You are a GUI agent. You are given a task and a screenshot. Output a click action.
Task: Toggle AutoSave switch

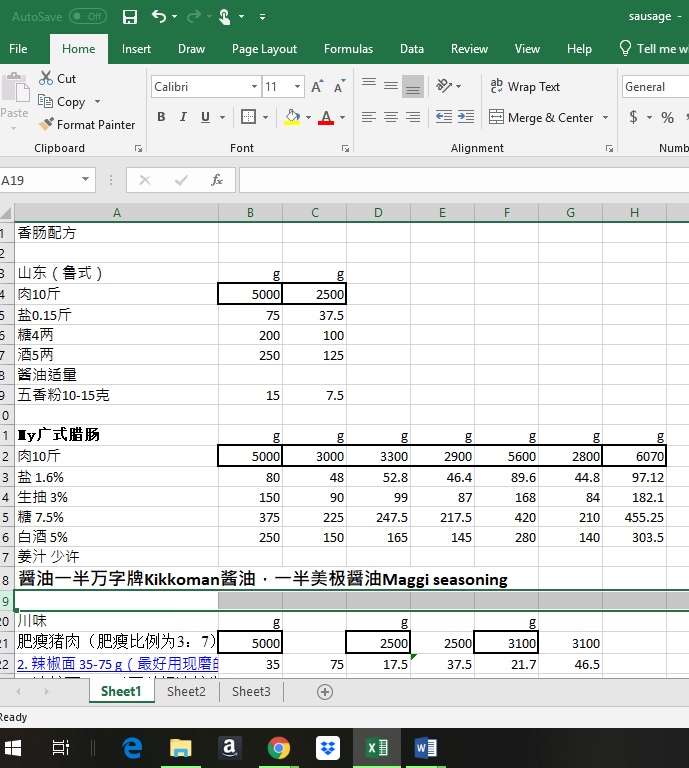click(x=87, y=17)
